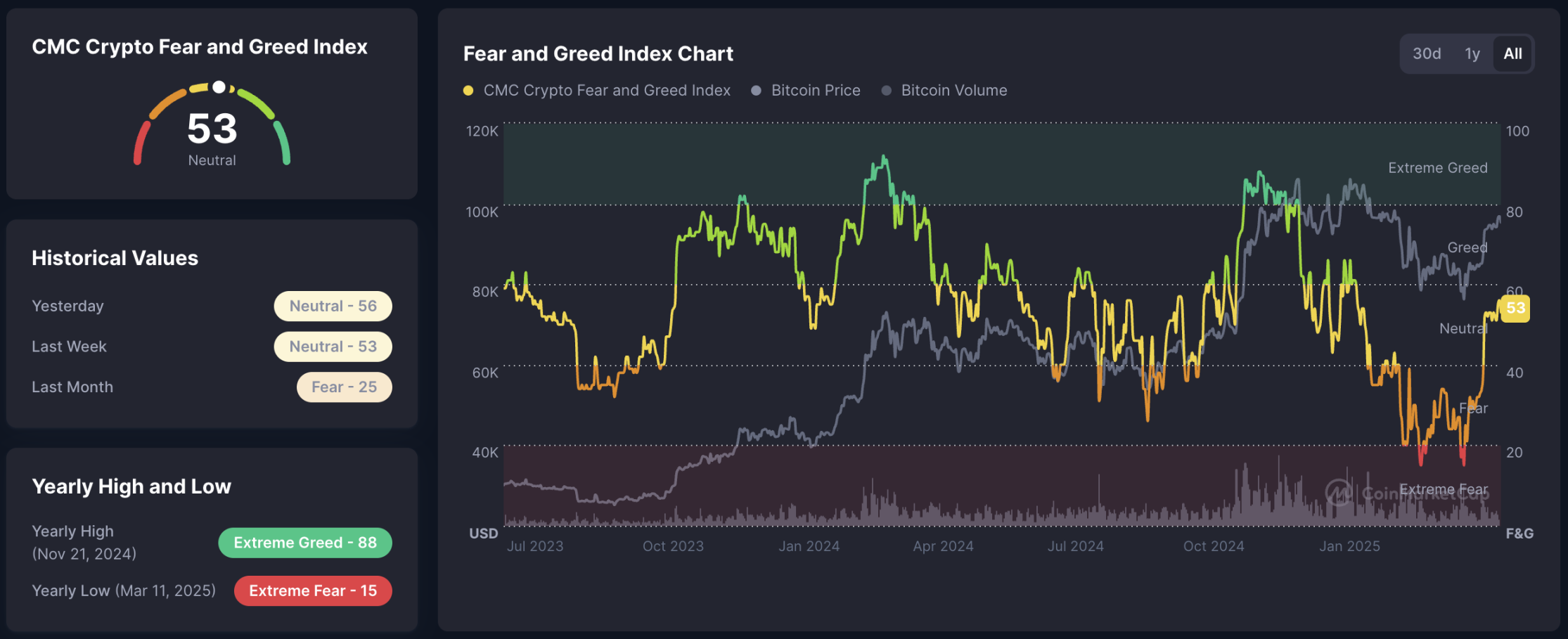Toggle CMC Crypto Fear and Greed Index legend
1568x639 pixels.
[597, 90]
